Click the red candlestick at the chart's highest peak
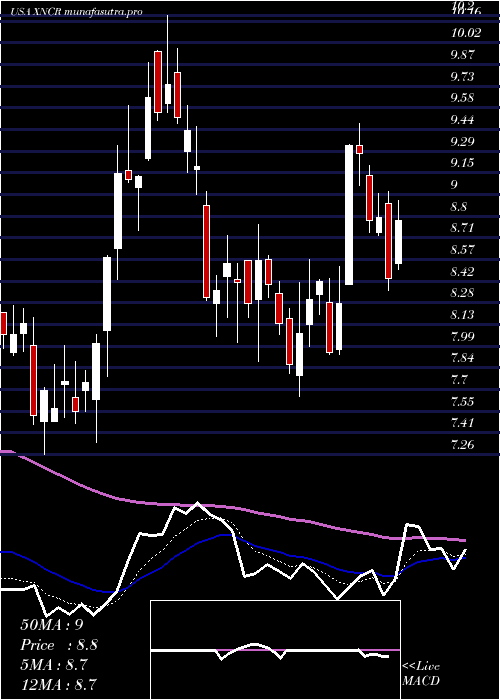 [158, 82]
